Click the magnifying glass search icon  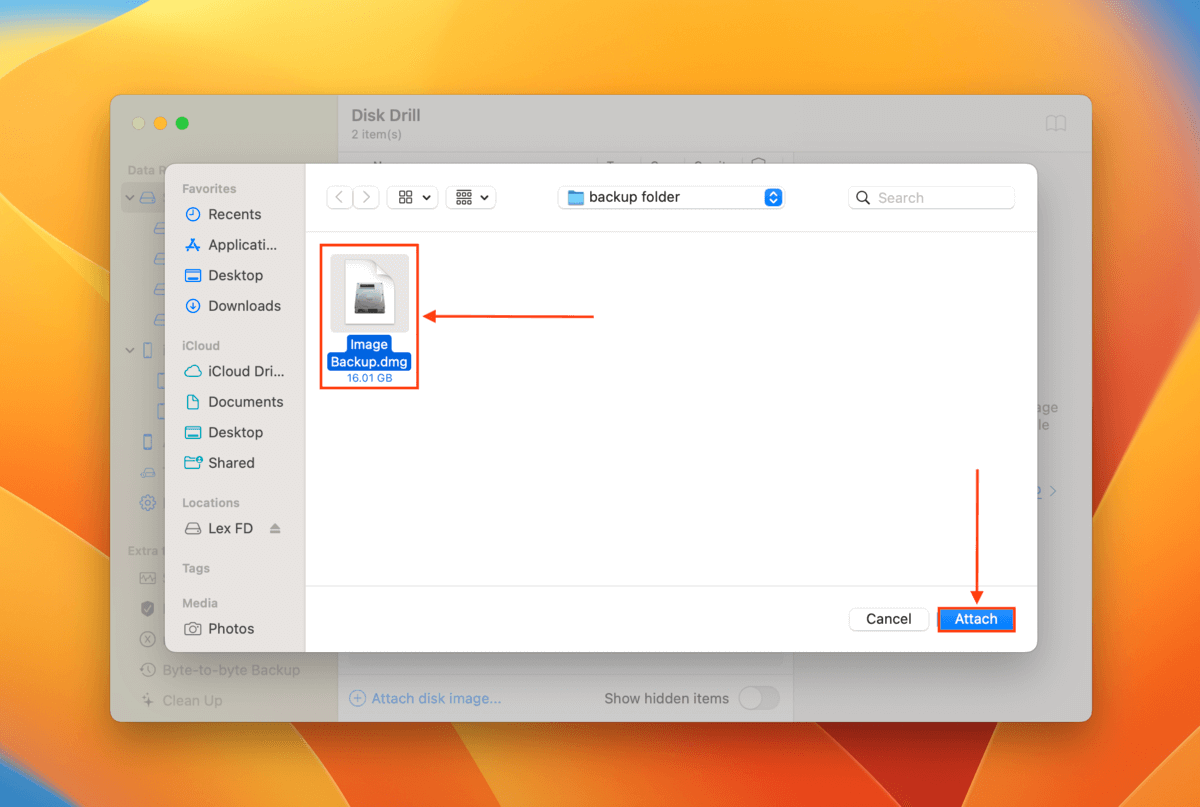click(x=864, y=198)
